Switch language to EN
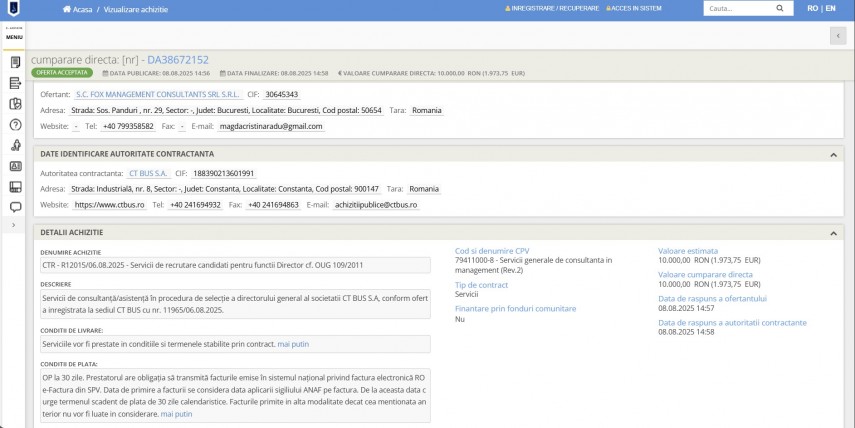855x428 pixels. point(830,8)
